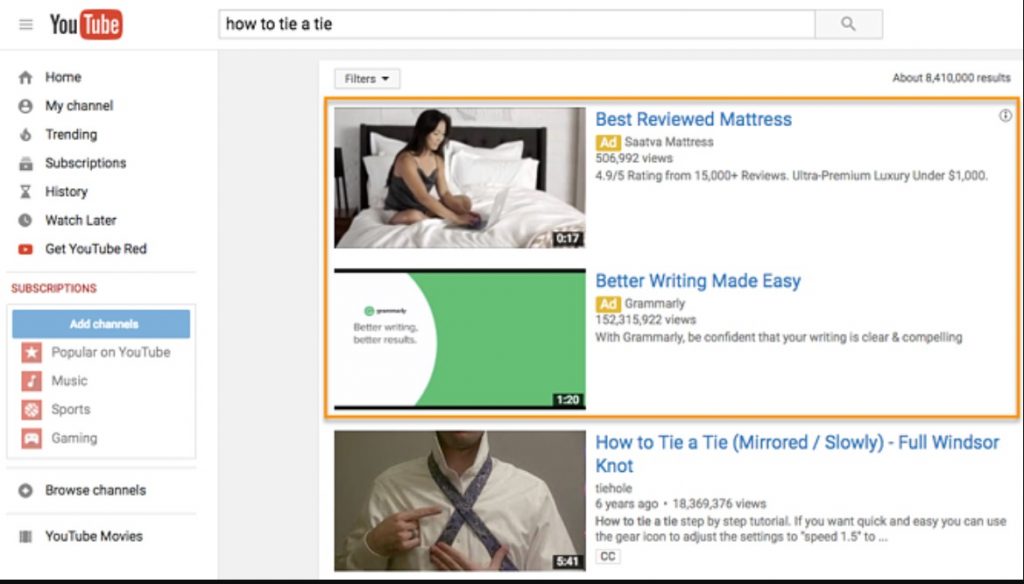Open Trending from sidebar
This screenshot has width=1024, height=584.
(70, 134)
